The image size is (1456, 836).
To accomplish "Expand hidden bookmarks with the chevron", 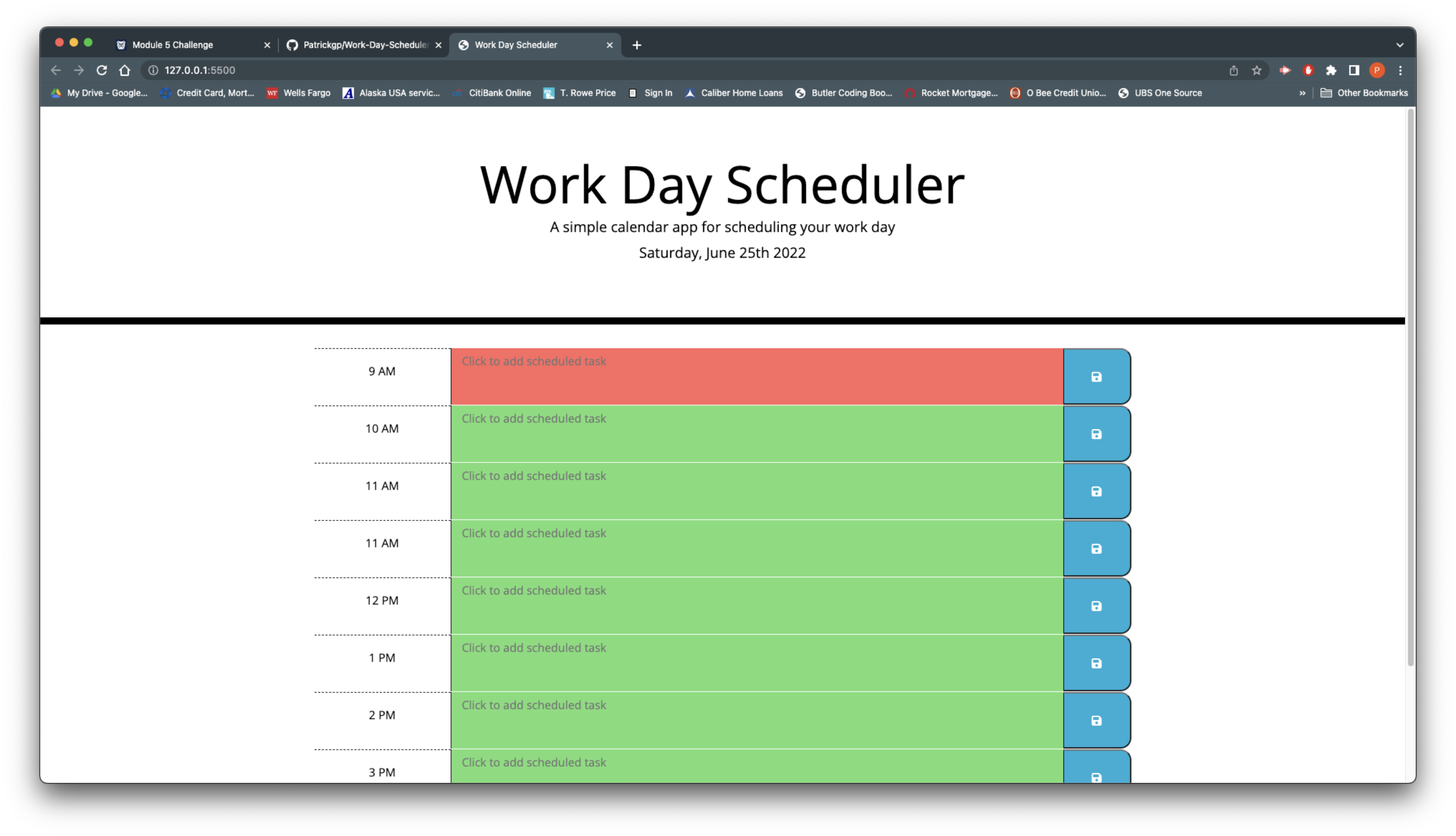I will [x=1303, y=92].
